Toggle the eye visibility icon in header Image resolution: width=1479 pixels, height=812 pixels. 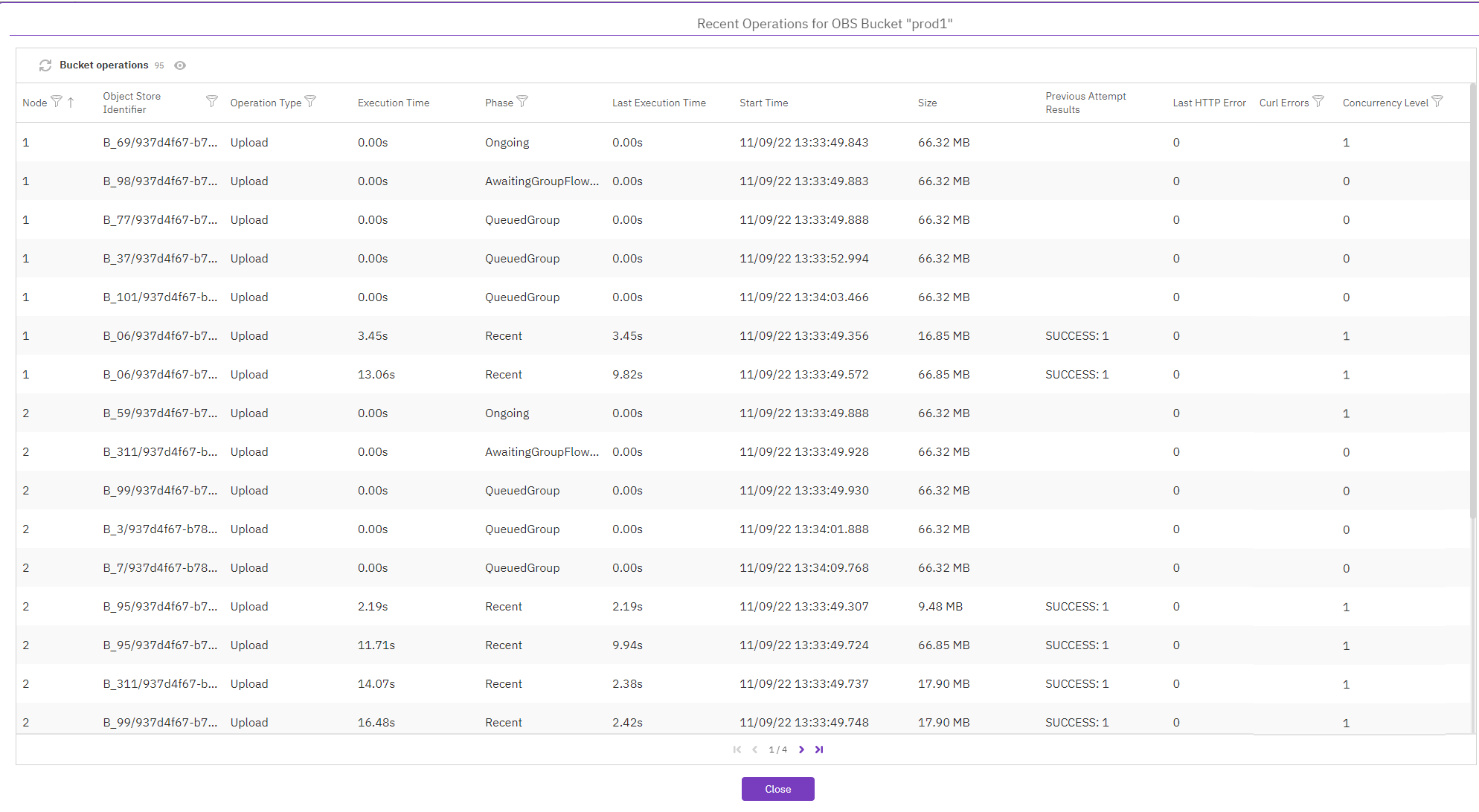click(180, 65)
